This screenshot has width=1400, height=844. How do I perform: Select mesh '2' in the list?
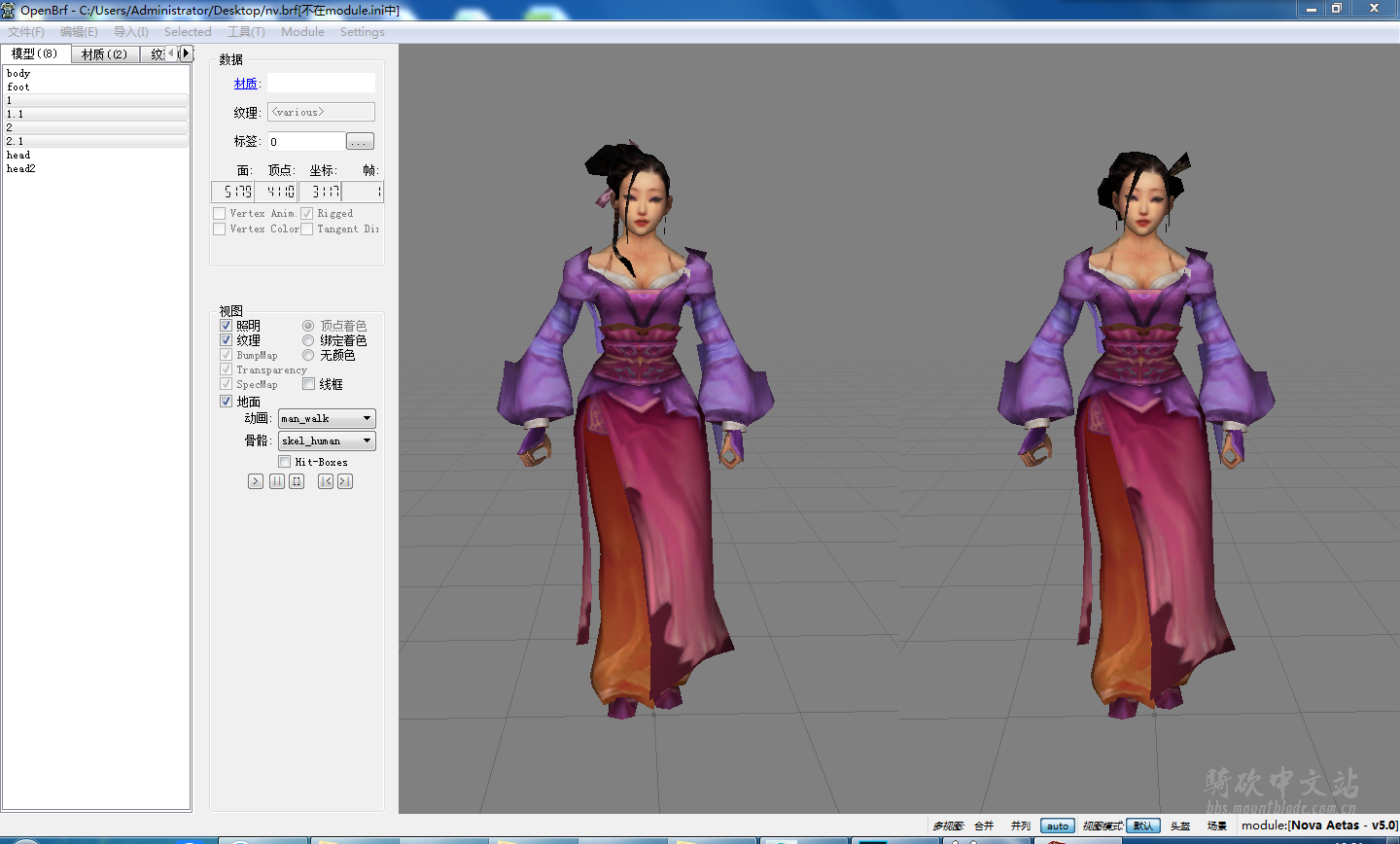(x=95, y=127)
